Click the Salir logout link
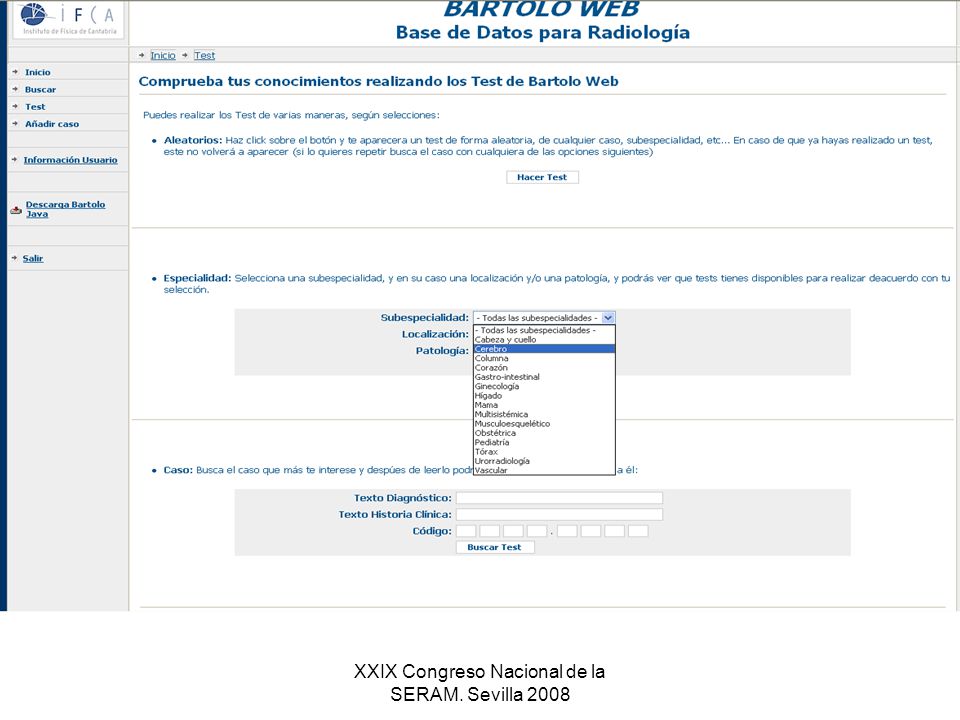 point(33,258)
